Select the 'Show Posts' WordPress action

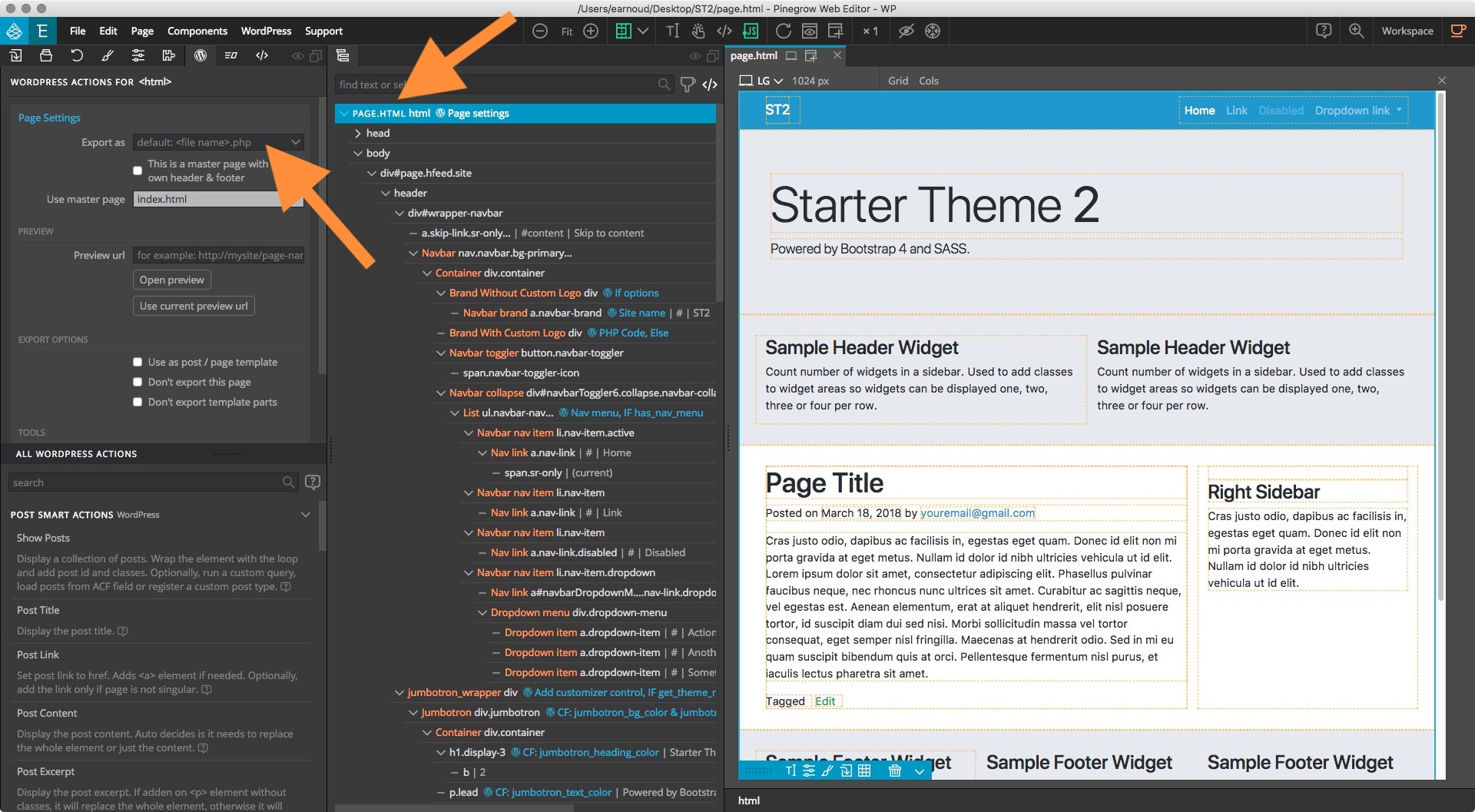pos(43,538)
